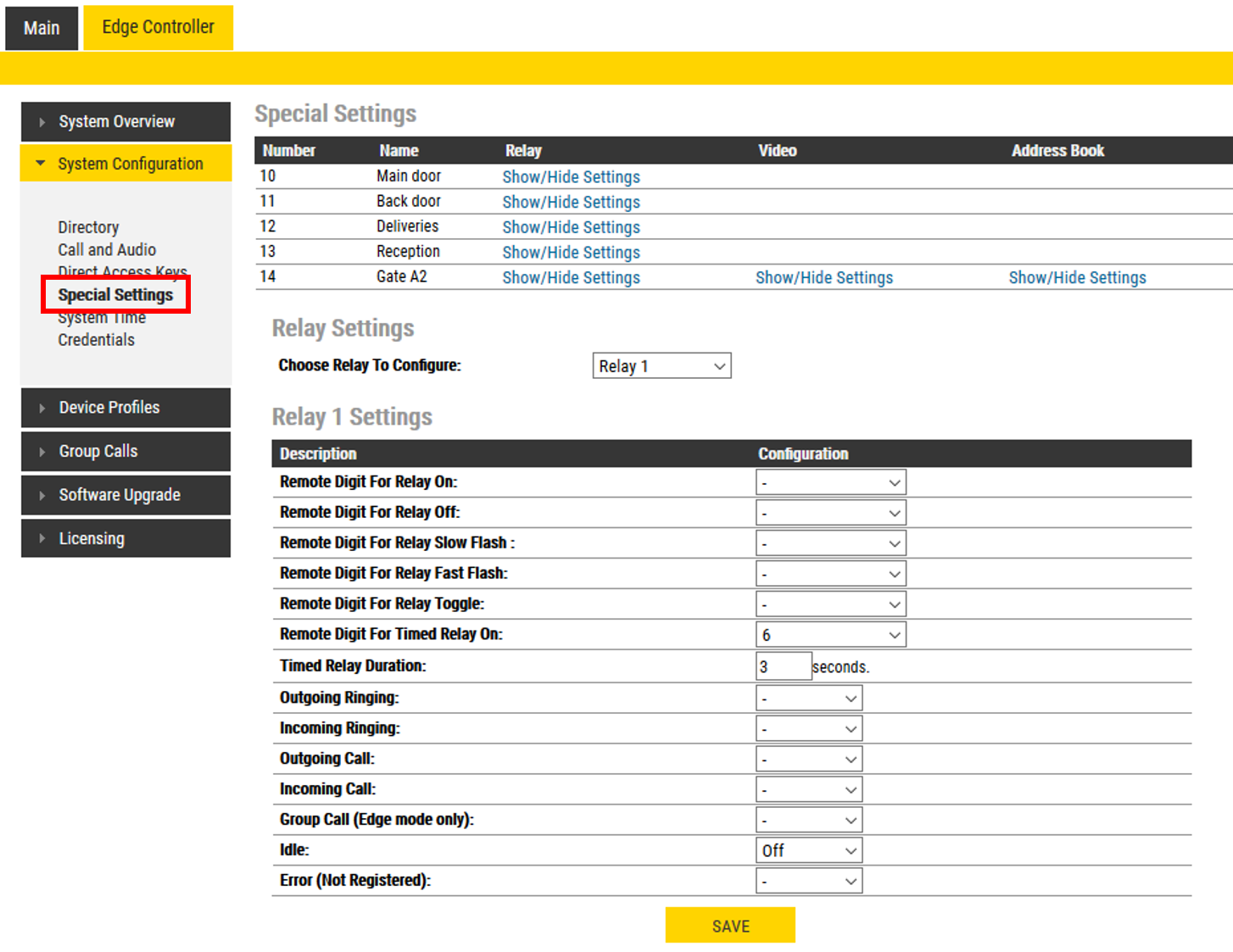Image resolution: width=1233 pixels, height=952 pixels.
Task: Show Video settings for Gate A2
Action: coord(823,278)
